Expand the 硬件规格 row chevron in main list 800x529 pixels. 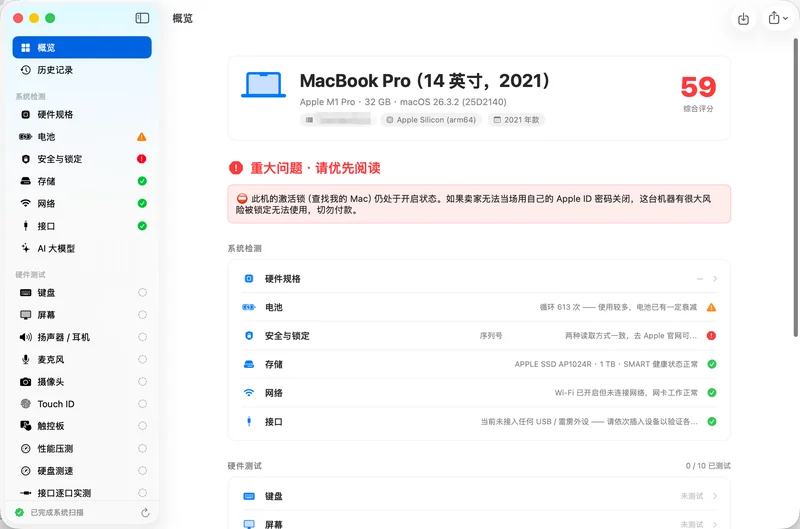point(715,279)
